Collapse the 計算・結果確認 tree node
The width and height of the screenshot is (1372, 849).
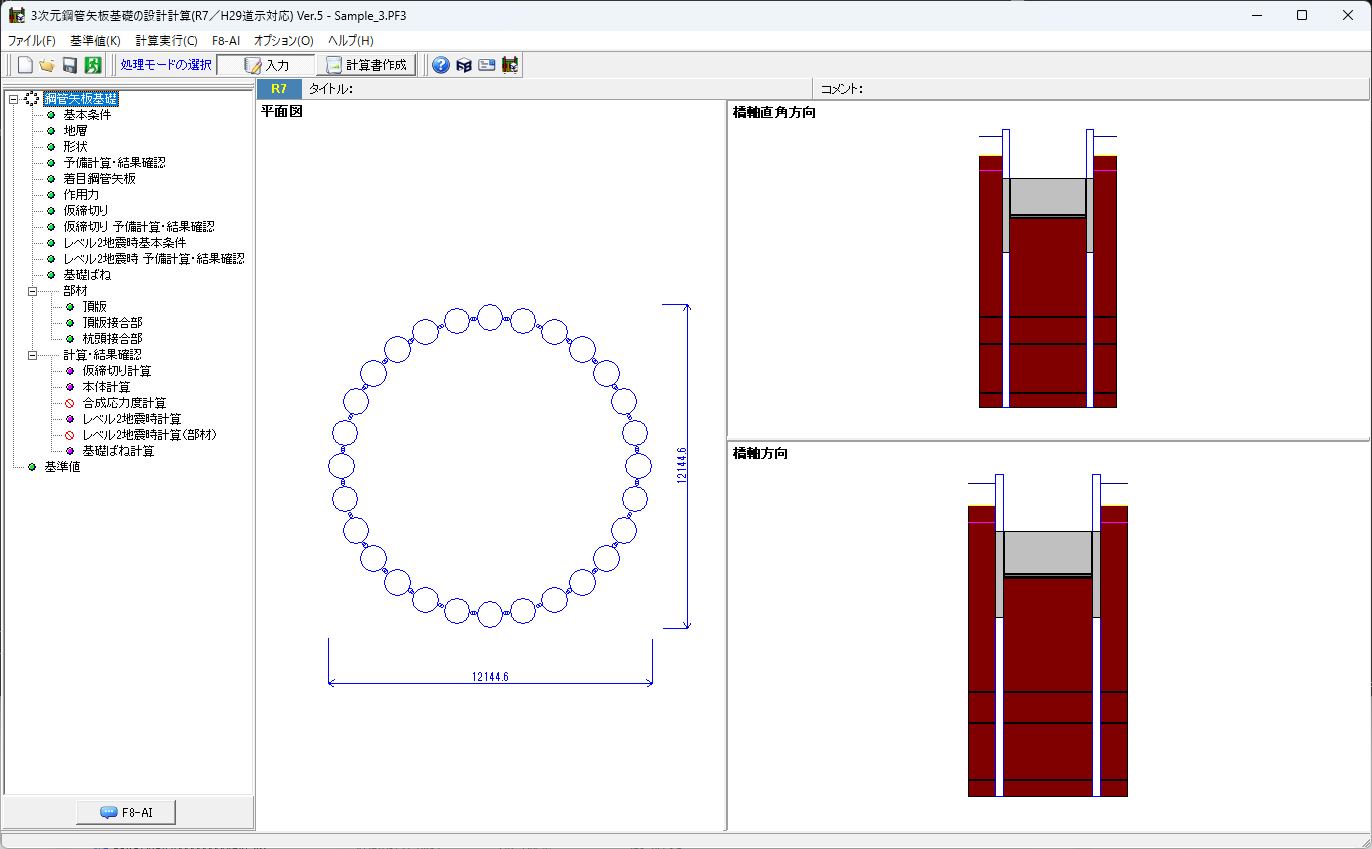coord(32,355)
